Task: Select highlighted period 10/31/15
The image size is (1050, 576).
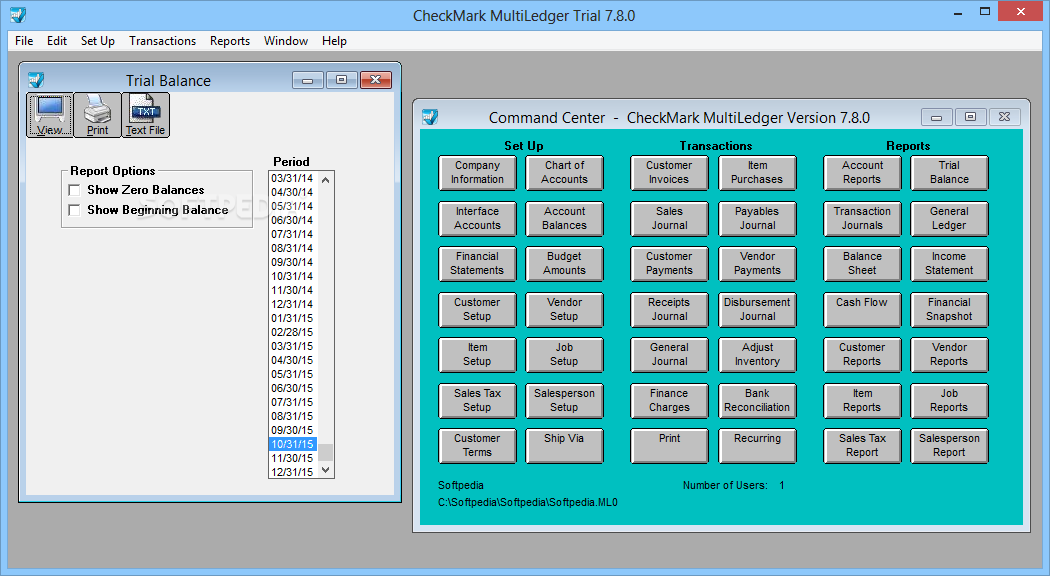Action: pos(292,444)
